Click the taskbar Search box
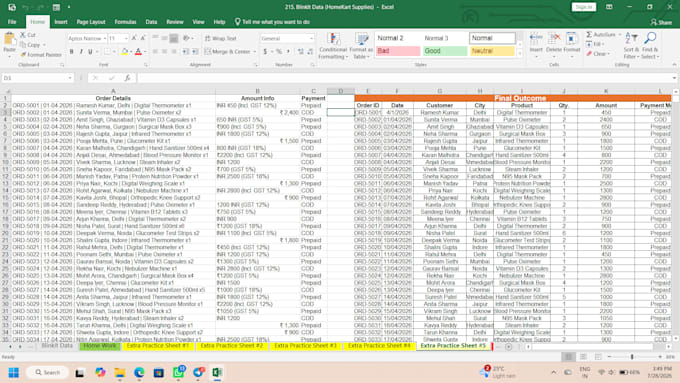 tap(47, 373)
